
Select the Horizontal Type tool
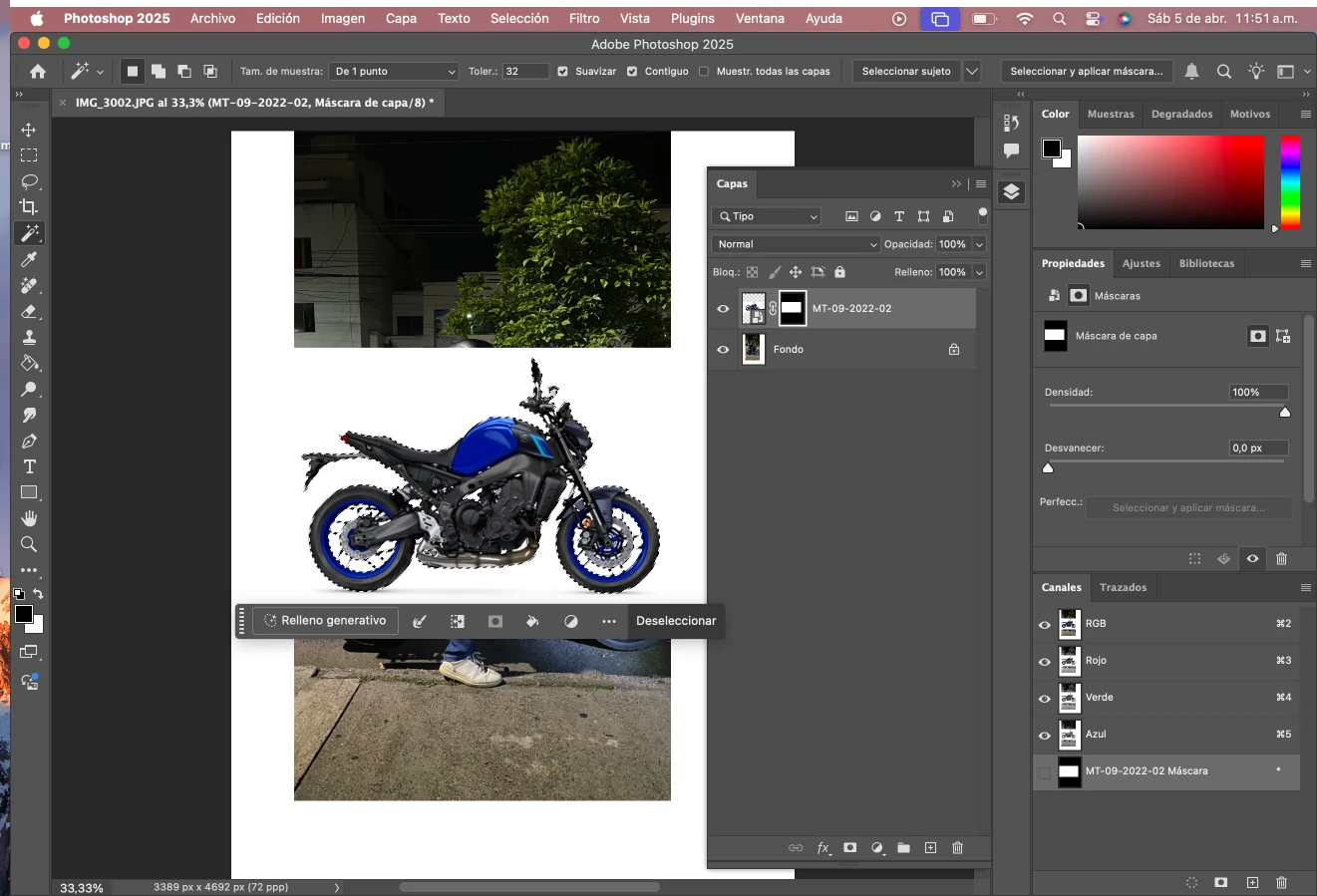29,466
